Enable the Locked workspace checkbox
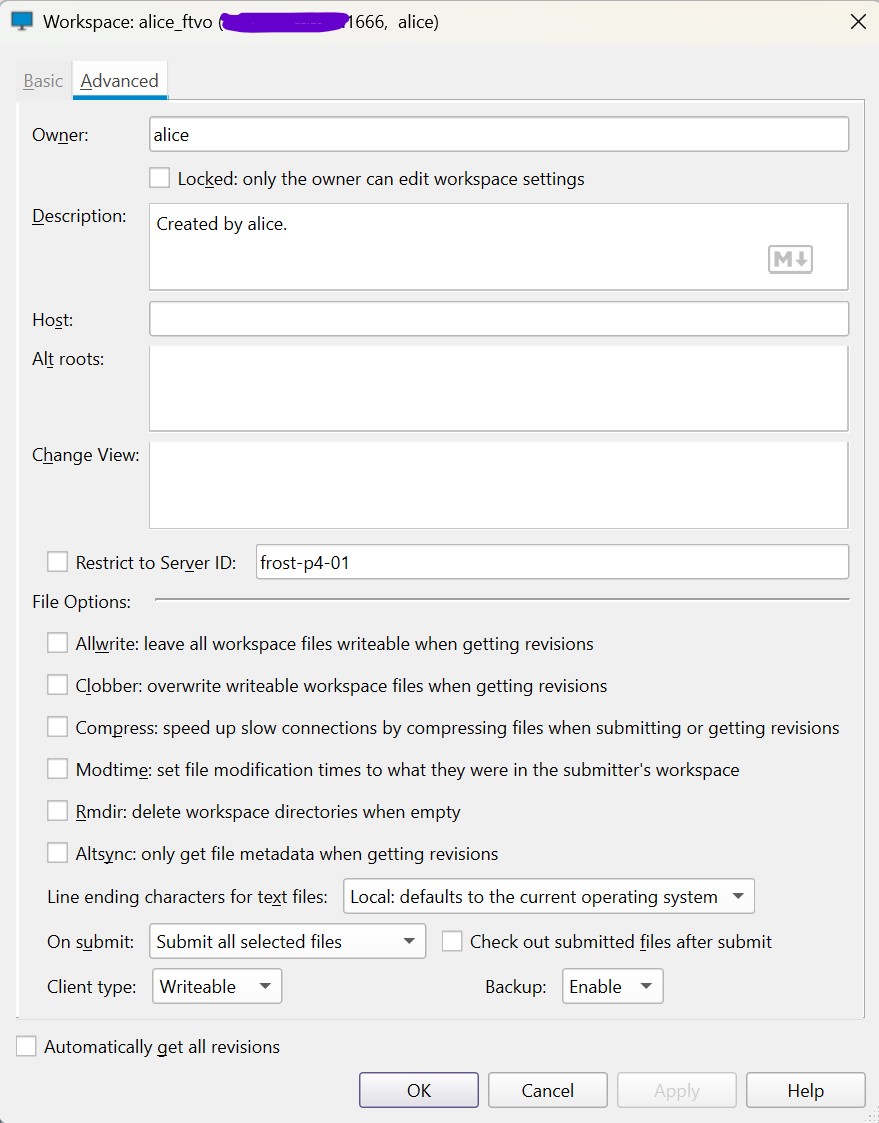The height and width of the screenshot is (1123, 879). (x=159, y=179)
